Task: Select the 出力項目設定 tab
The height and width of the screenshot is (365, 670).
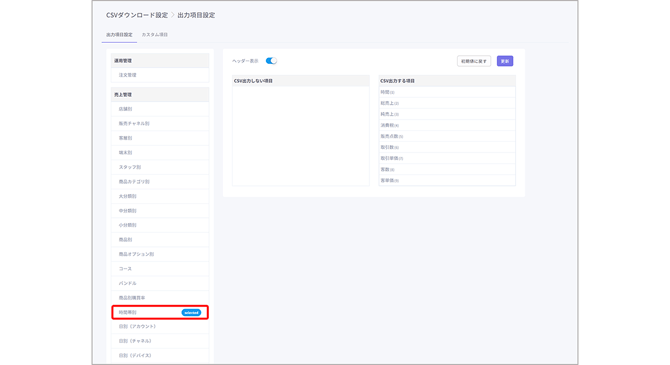Action: coord(119,35)
